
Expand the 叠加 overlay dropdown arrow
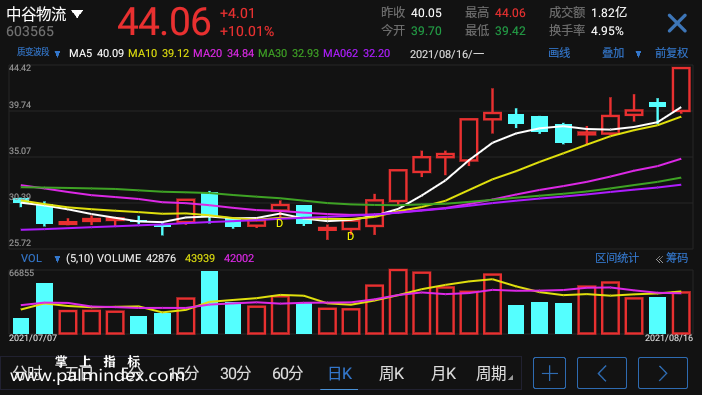638,54
